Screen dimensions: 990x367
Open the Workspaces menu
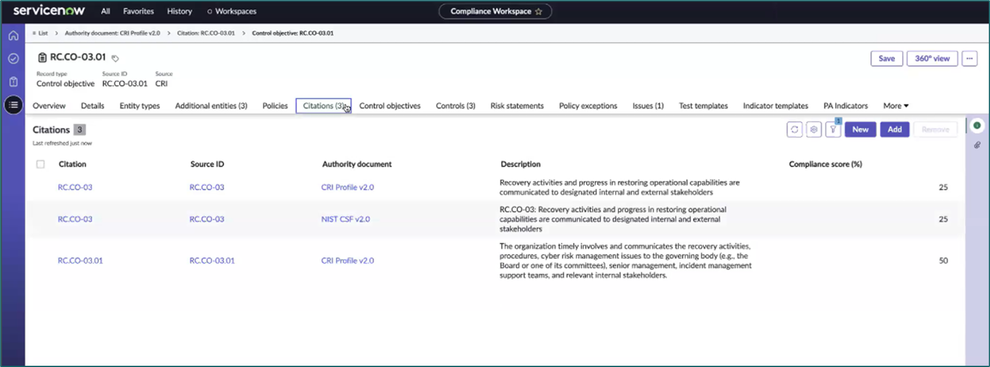pos(232,11)
